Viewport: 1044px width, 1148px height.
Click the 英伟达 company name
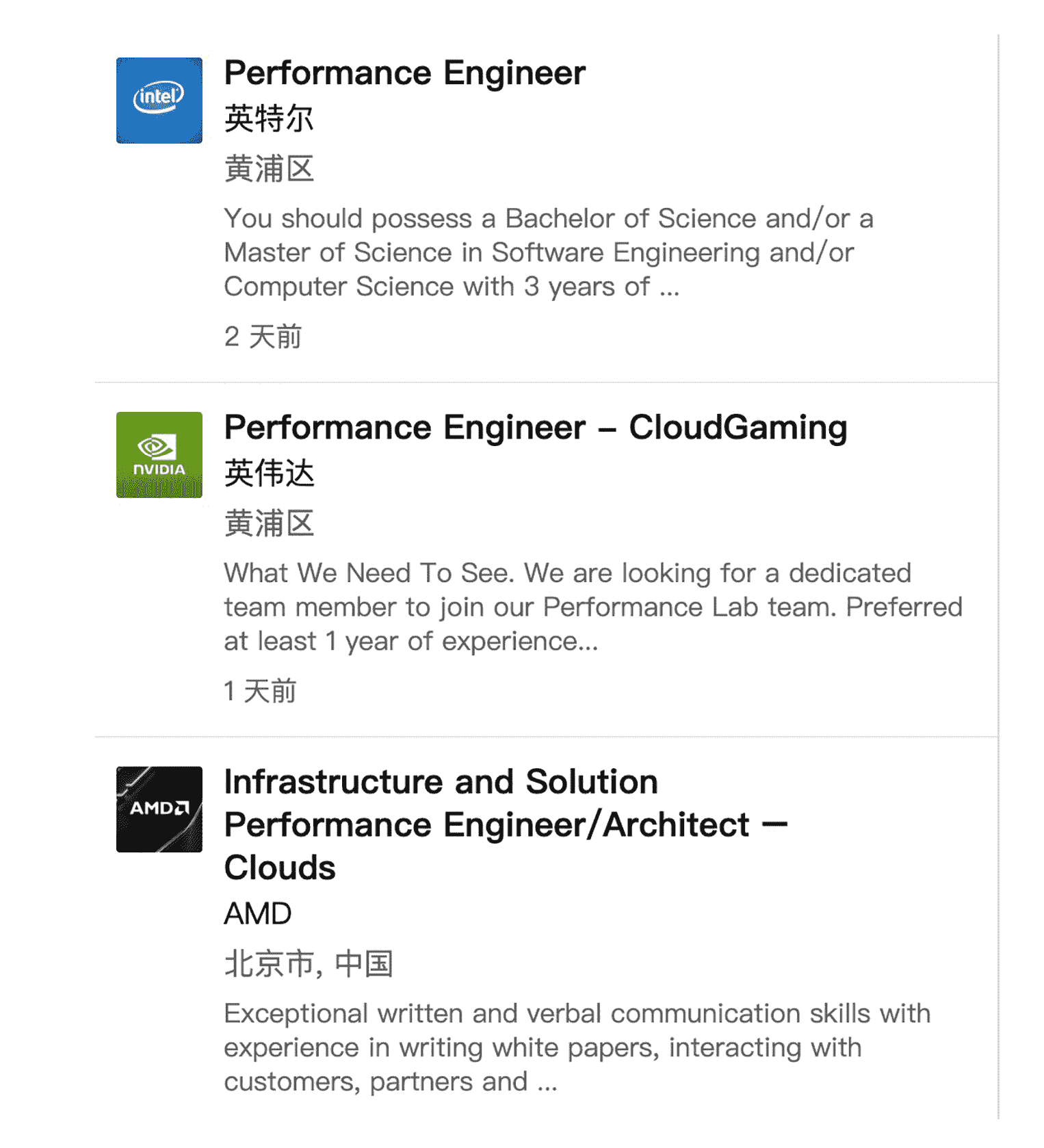coord(269,473)
